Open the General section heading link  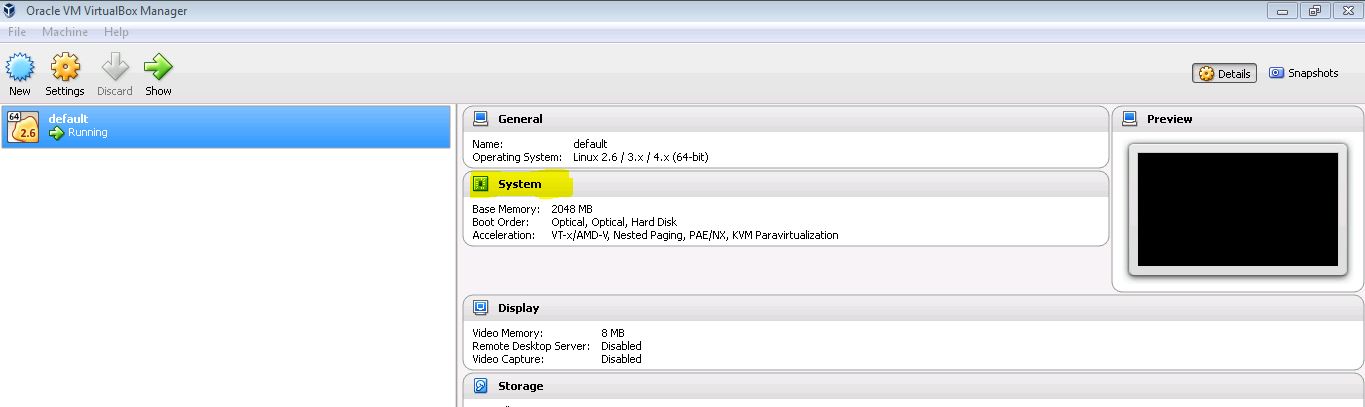point(520,119)
